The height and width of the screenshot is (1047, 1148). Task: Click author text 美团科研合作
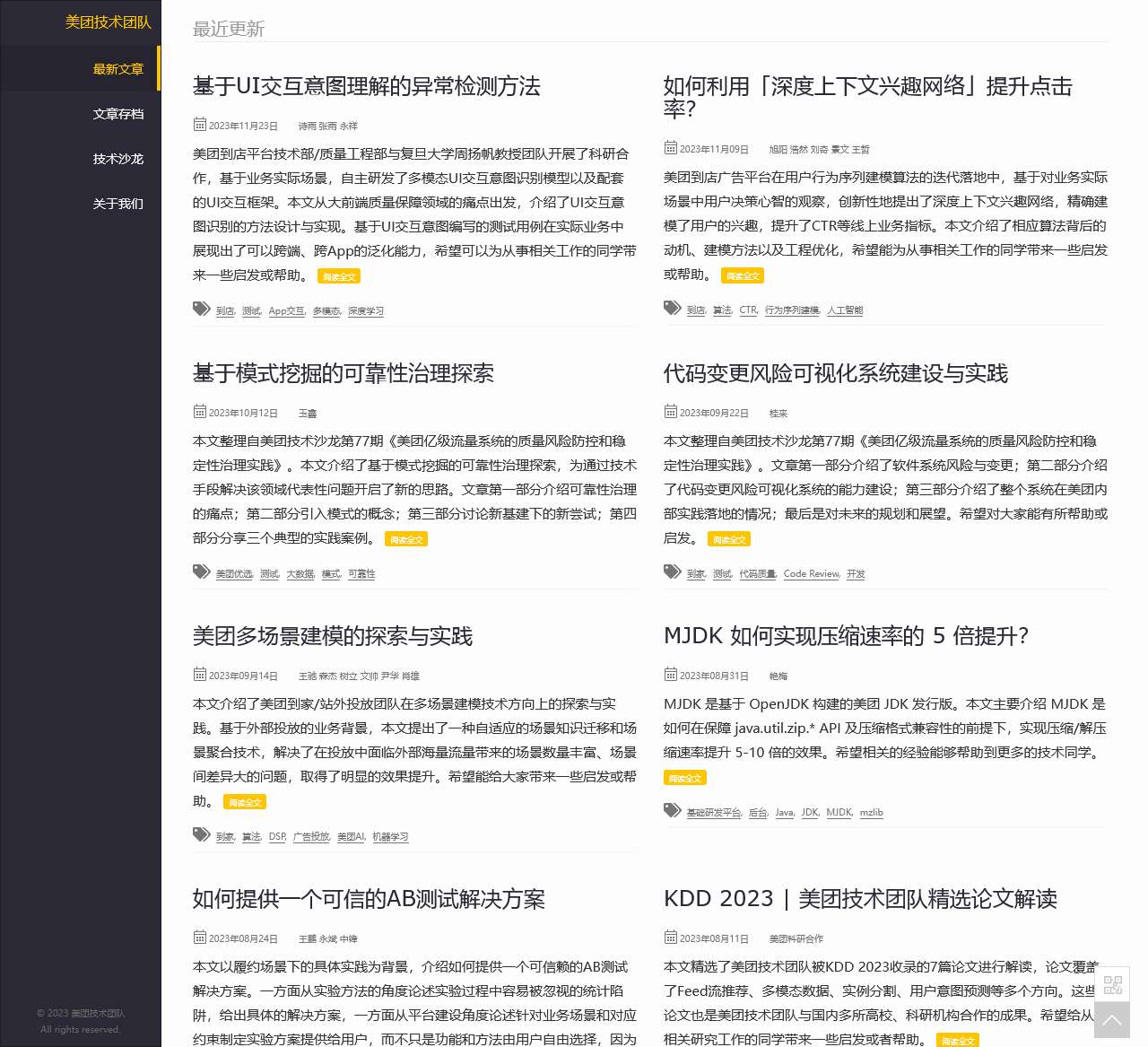tap(796, 938)
